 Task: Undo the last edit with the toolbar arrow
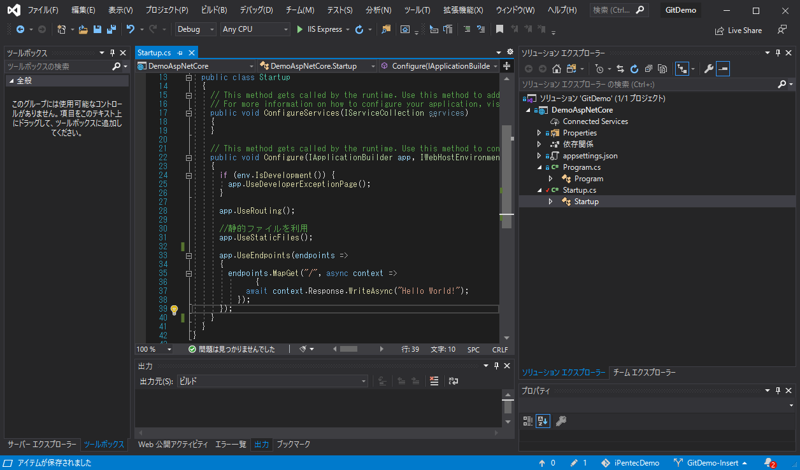[131, 30]
